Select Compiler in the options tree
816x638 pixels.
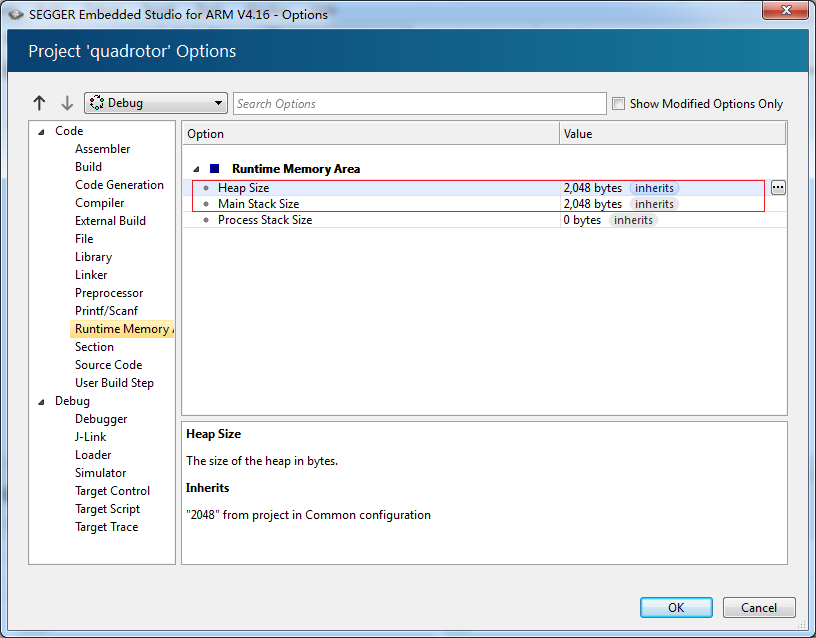pos(99,203)
